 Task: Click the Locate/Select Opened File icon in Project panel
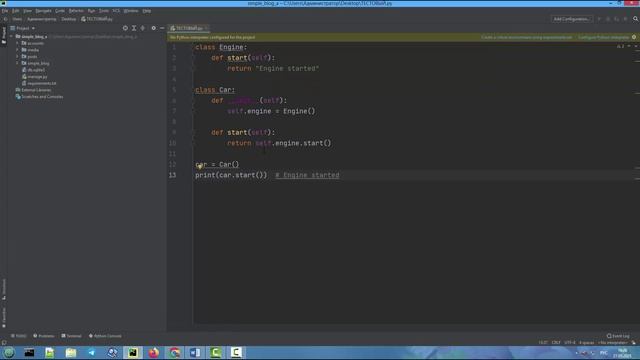pos(125,28)
